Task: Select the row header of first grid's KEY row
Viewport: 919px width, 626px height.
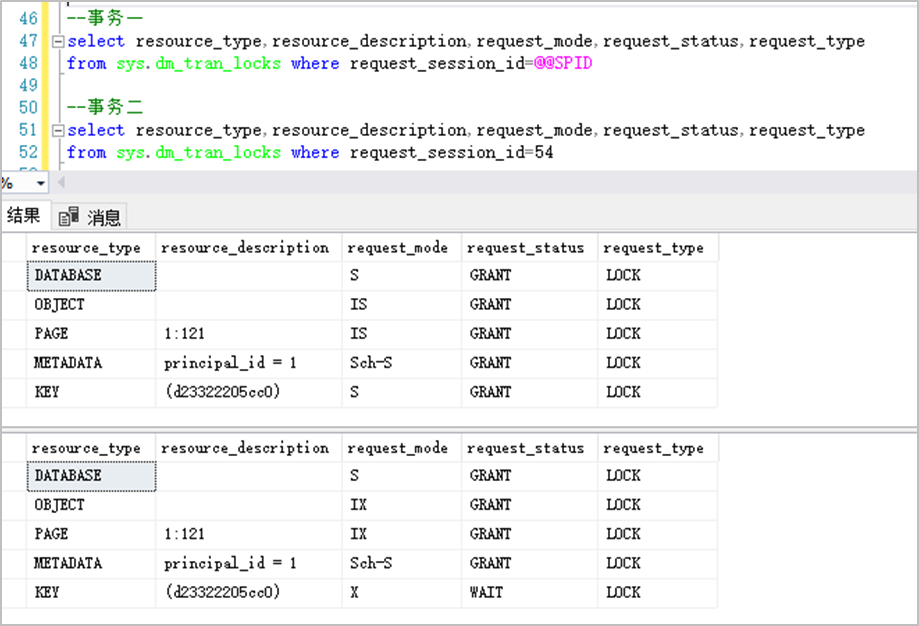Action: [x=13, y=392]
